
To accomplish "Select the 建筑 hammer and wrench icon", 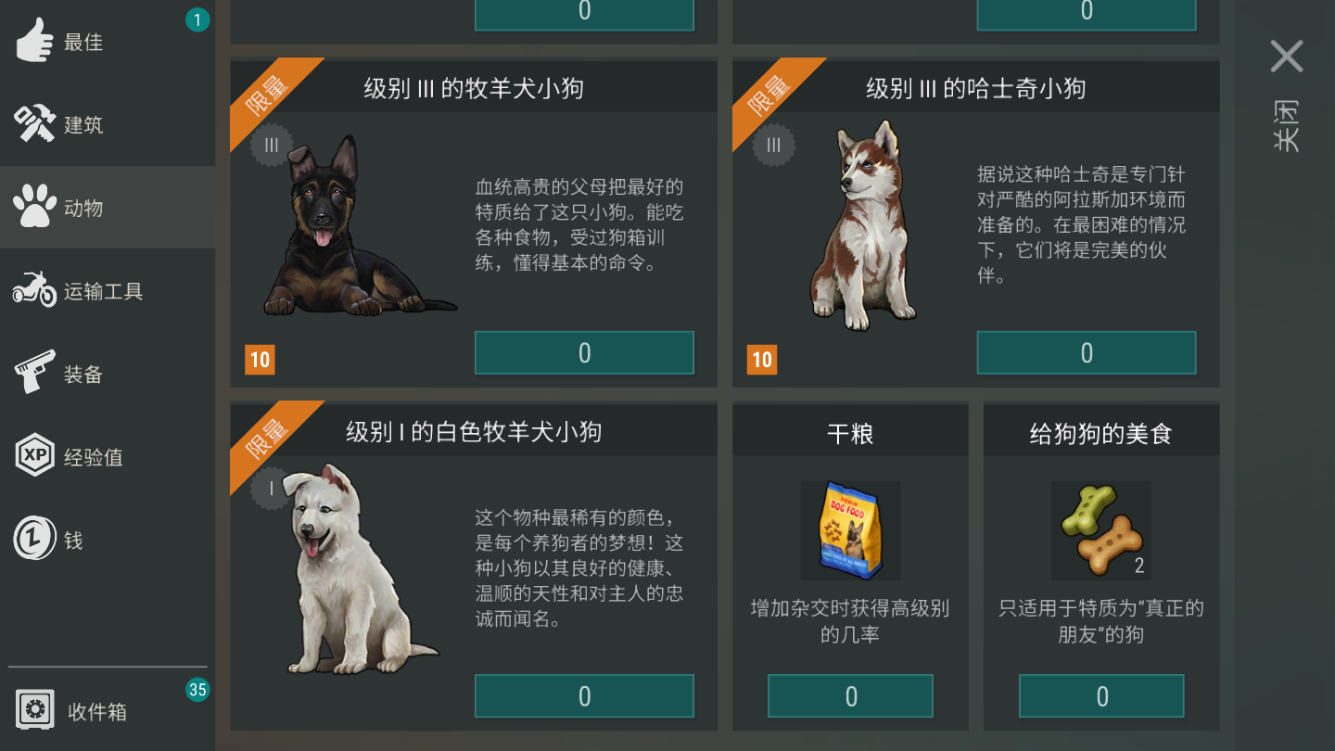I will click(35, 125).
